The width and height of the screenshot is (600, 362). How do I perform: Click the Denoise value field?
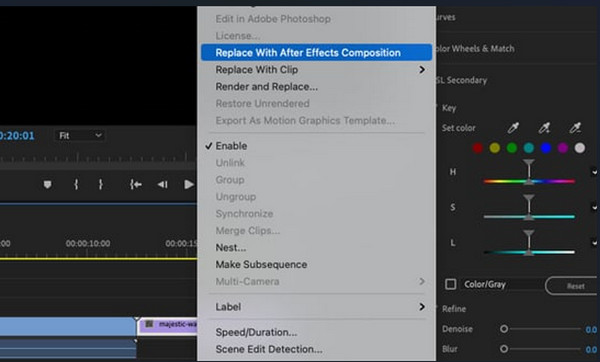tap(591, 329)
